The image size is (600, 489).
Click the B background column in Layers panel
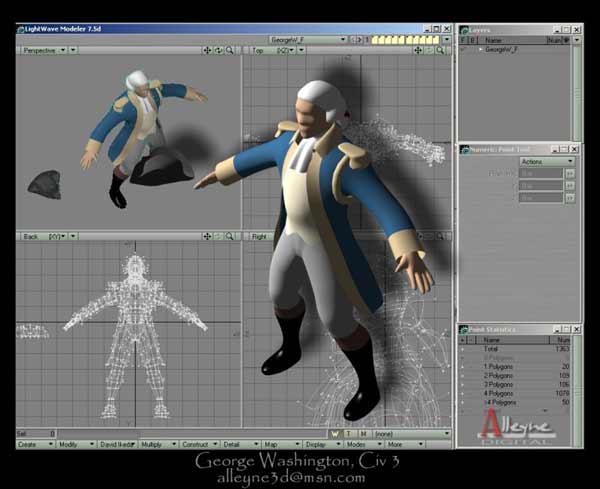472,40
